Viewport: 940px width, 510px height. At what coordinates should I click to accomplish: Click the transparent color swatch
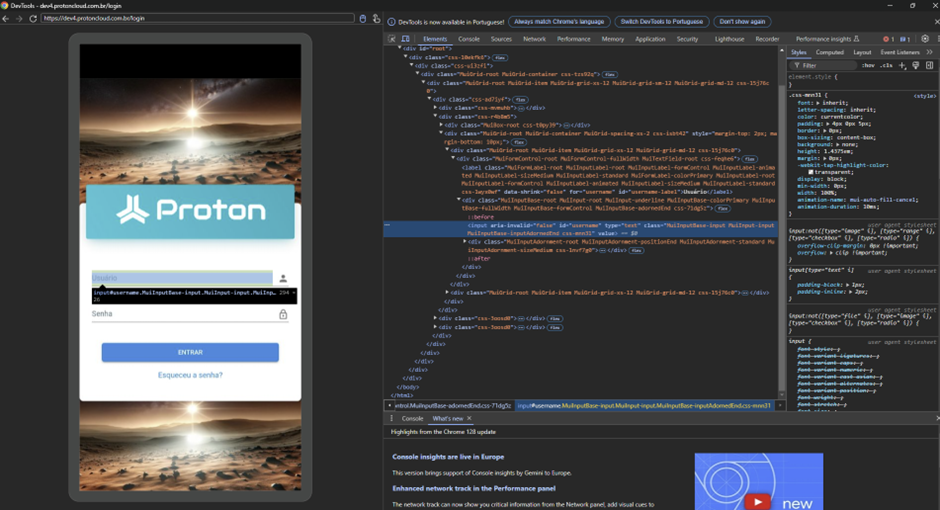pos(811,172)
